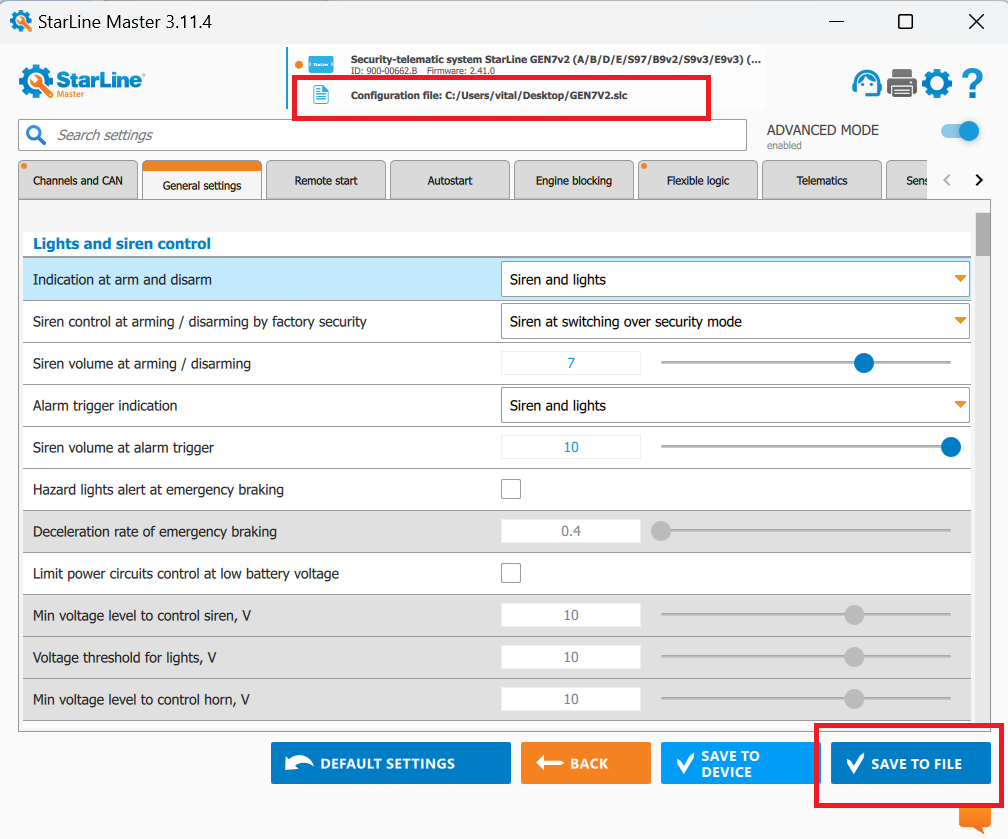
Task: Toggle the Advanced Mode switch
Action: [x=960, y=131]
